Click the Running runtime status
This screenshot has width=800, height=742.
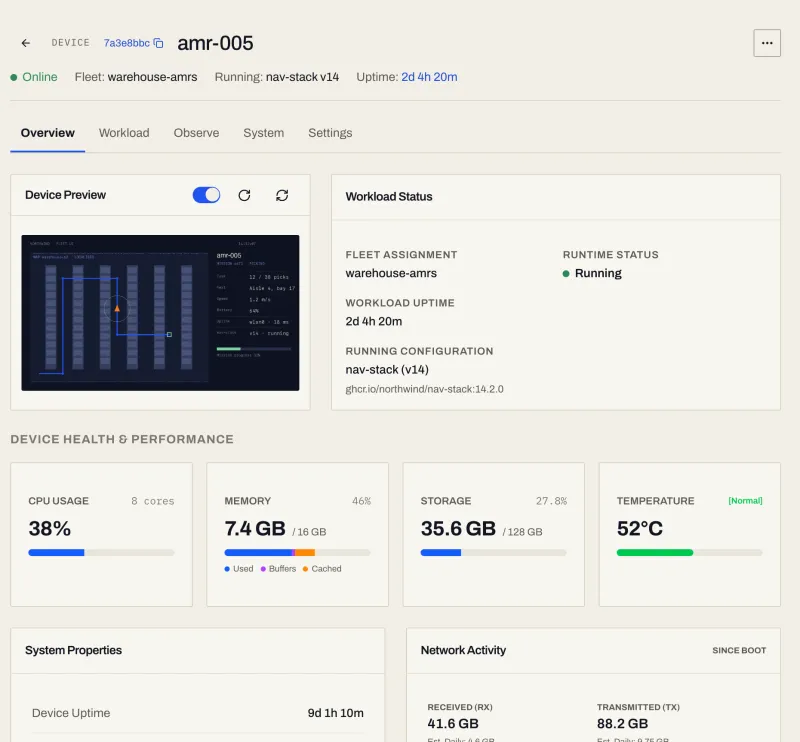coord(592,274)
